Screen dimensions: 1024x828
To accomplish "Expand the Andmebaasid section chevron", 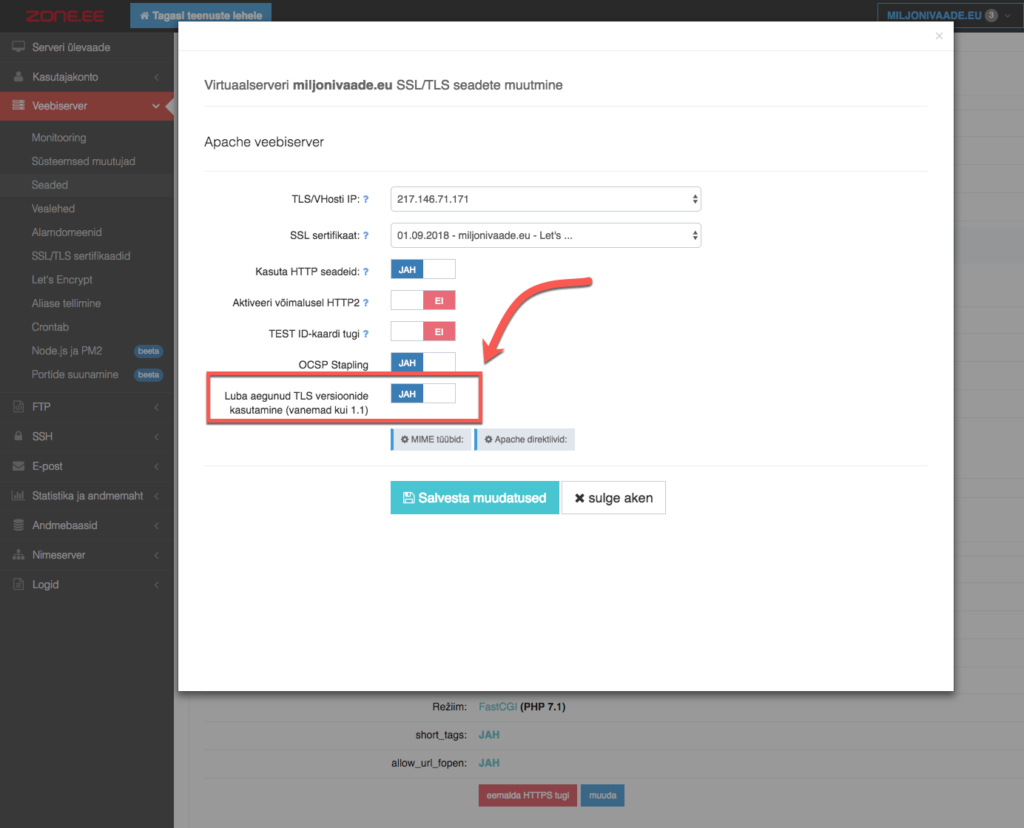I will (157, 526).
